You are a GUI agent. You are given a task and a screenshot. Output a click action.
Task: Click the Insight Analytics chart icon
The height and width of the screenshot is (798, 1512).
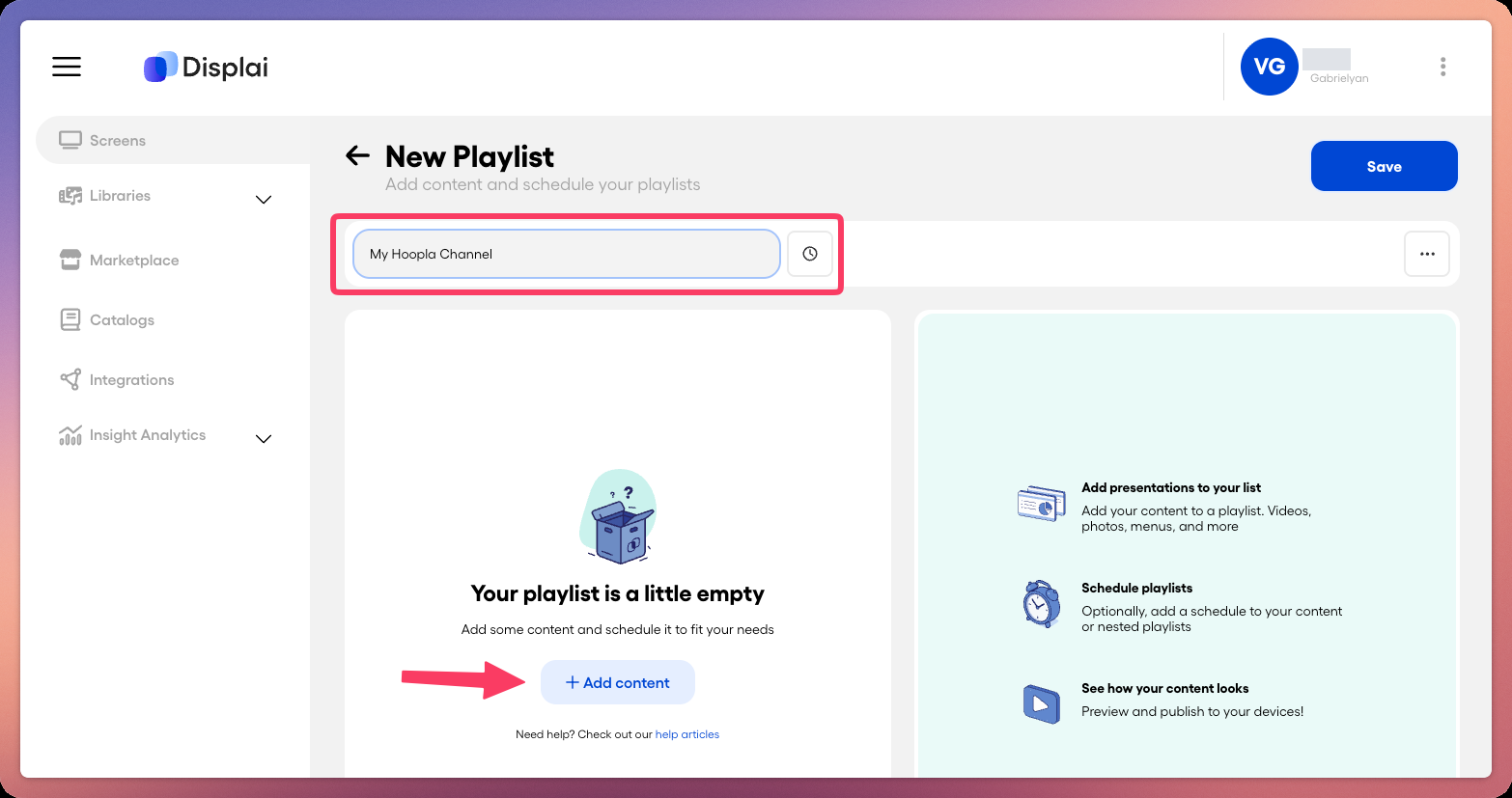[70, 435]
